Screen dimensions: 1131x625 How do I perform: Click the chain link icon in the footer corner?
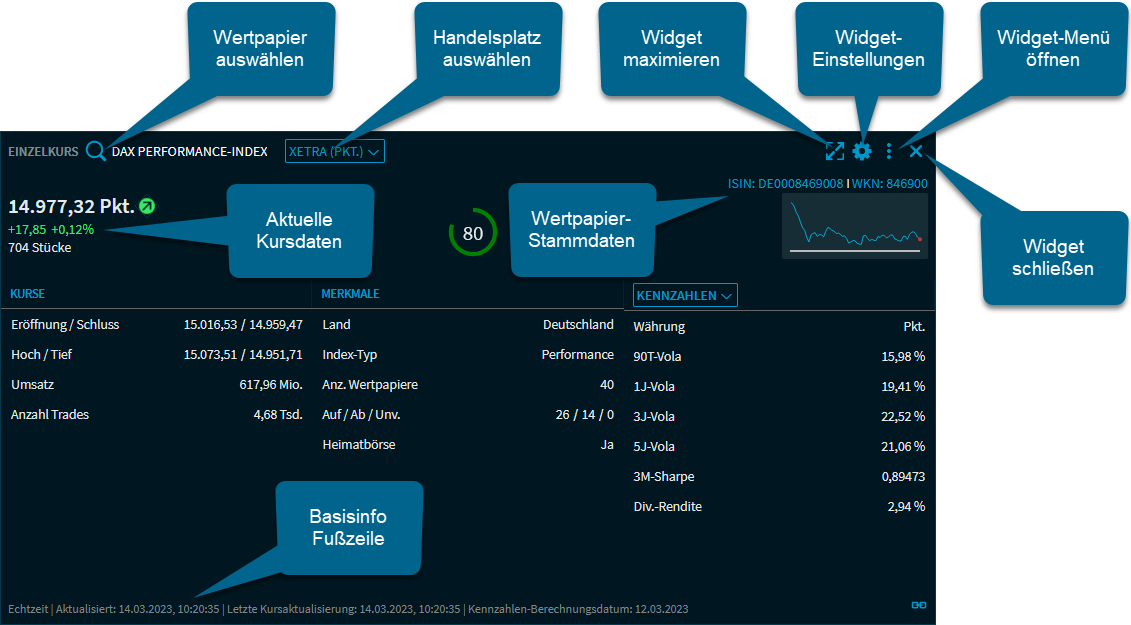[918, 605]
